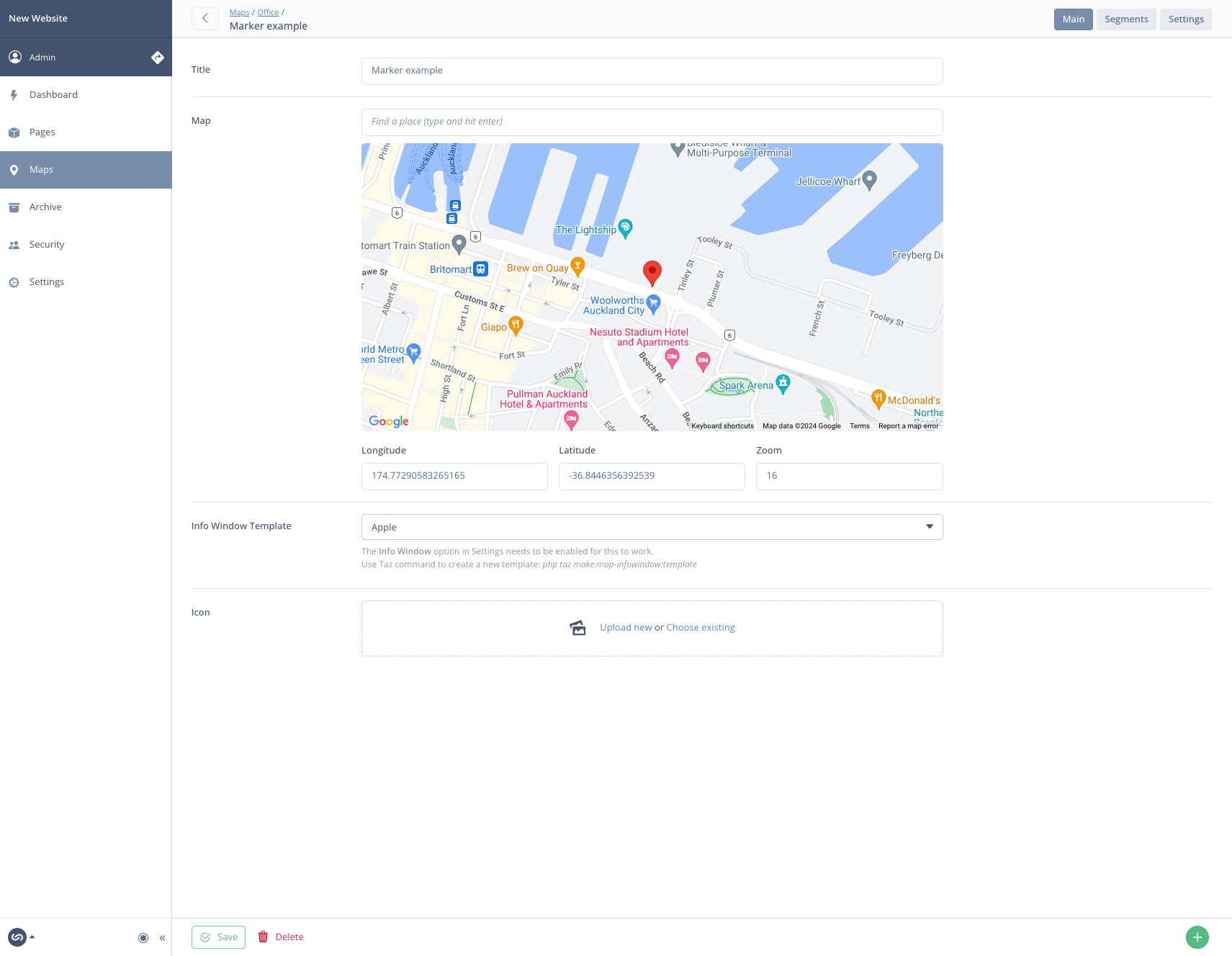Switch to the Segments tab

coord(1126,19)
